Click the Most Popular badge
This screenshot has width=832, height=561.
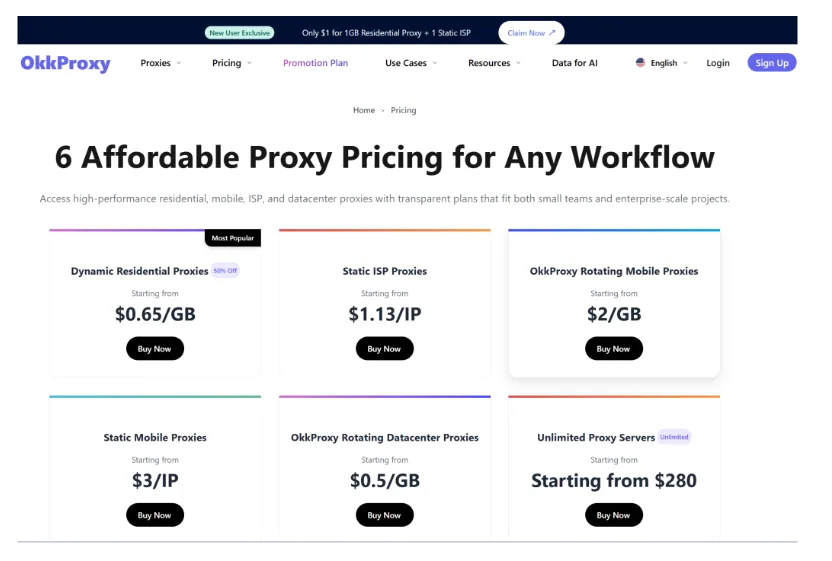click(x=233, y=238)
